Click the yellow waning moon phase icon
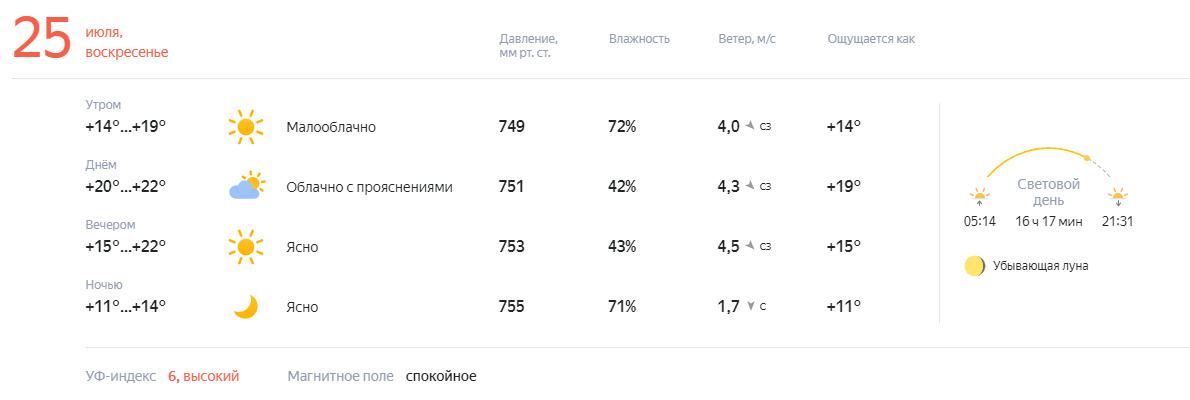This screenshot has height=400, width=1190. click(x=974, y=266)
